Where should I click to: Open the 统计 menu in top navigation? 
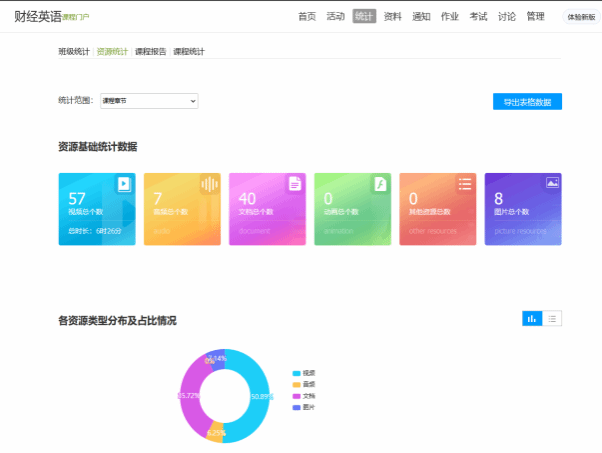[x=364, y=16]
